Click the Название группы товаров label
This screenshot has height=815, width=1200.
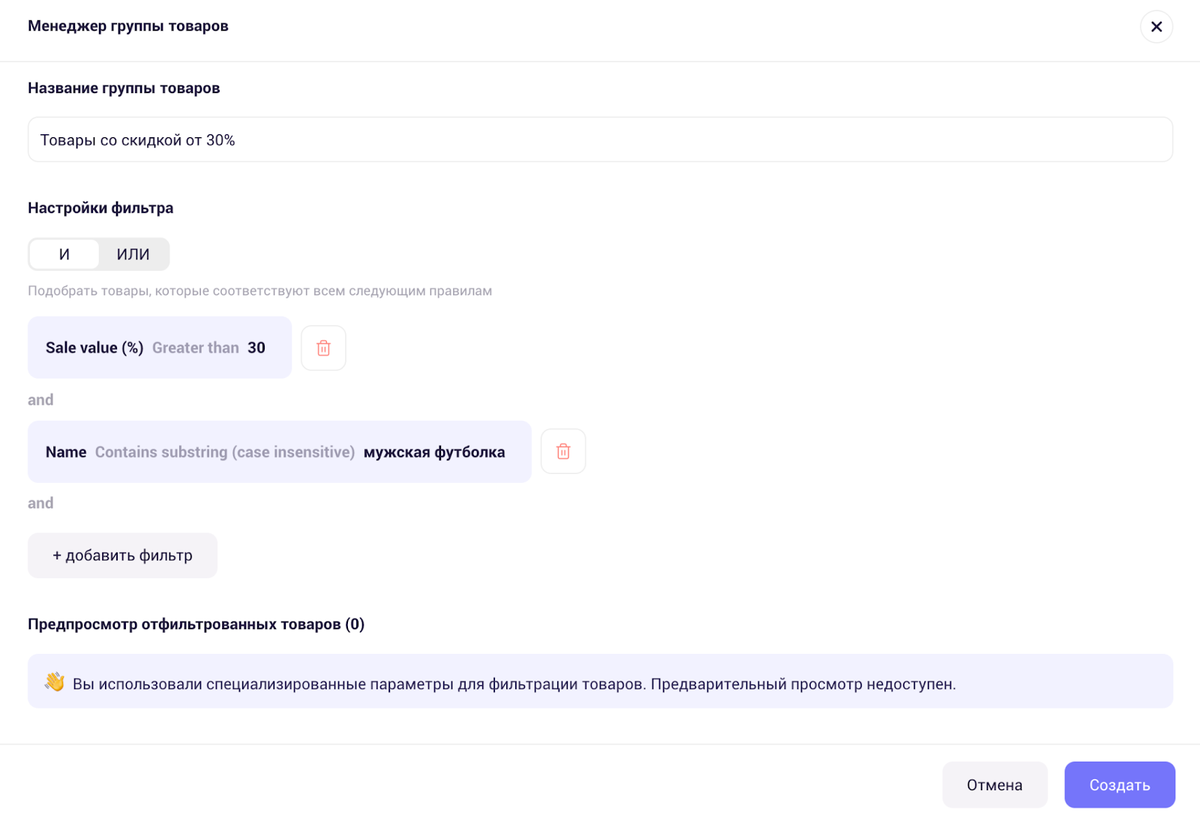coord(124,88)
